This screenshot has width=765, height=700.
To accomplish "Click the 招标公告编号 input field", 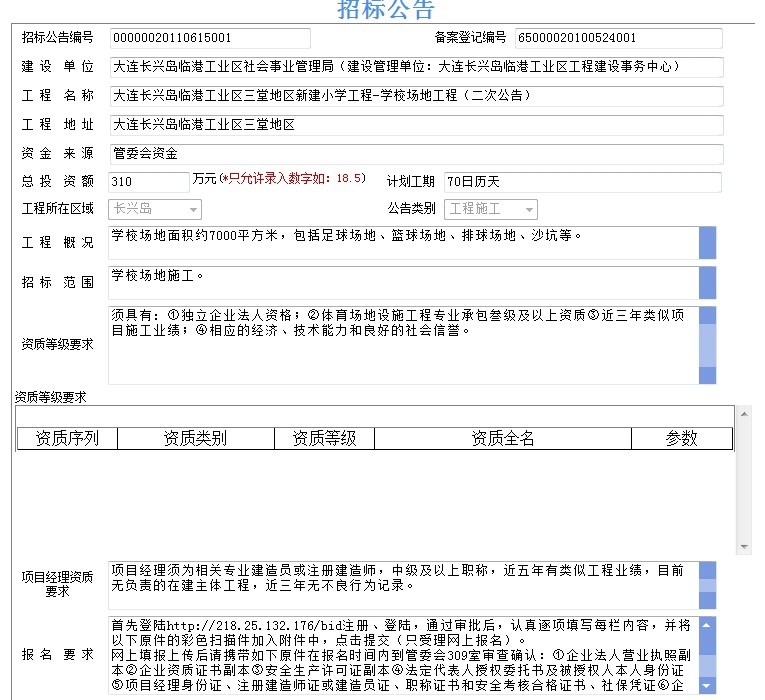I will (210, 38).
